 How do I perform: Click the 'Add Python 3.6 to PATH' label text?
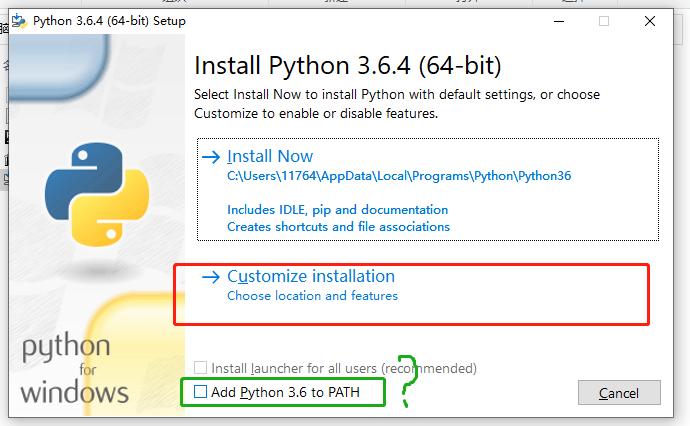(285, 392)
